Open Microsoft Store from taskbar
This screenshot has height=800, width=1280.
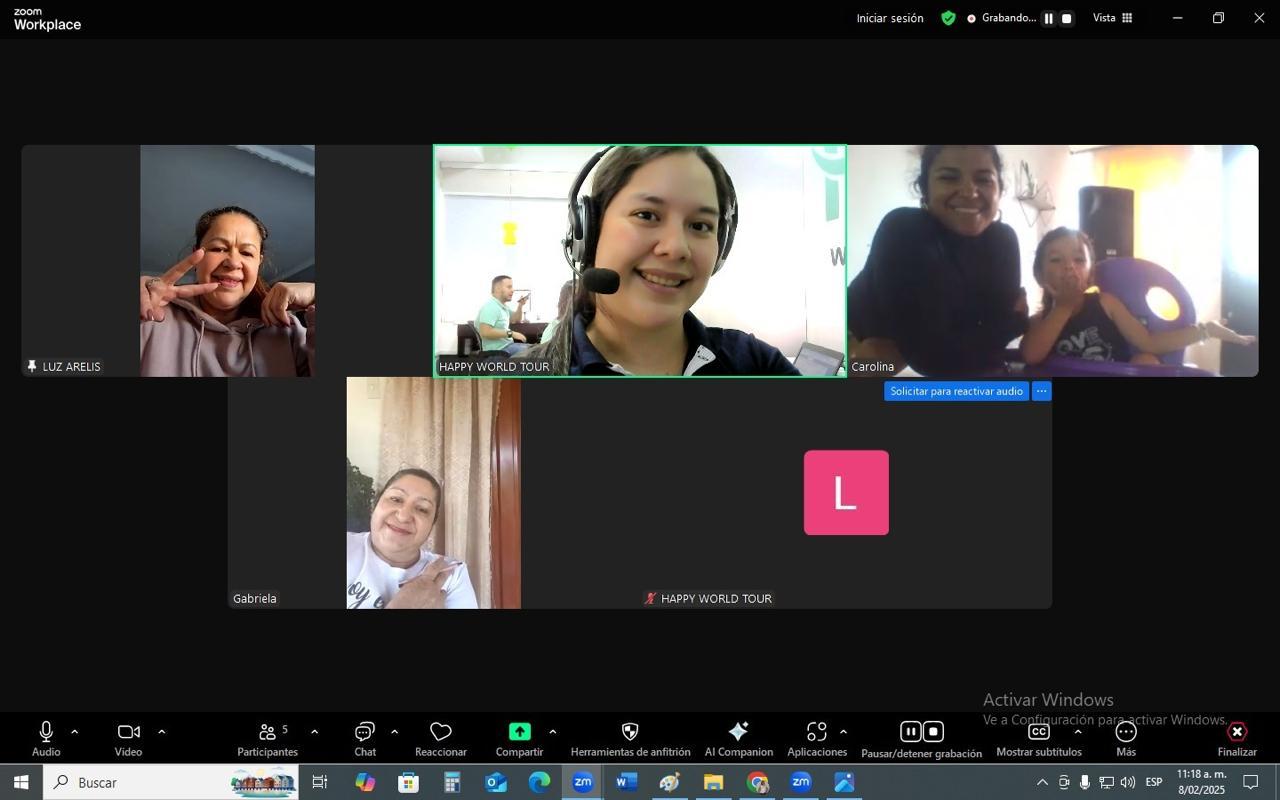pyautogui.click(x=408, y=782)
